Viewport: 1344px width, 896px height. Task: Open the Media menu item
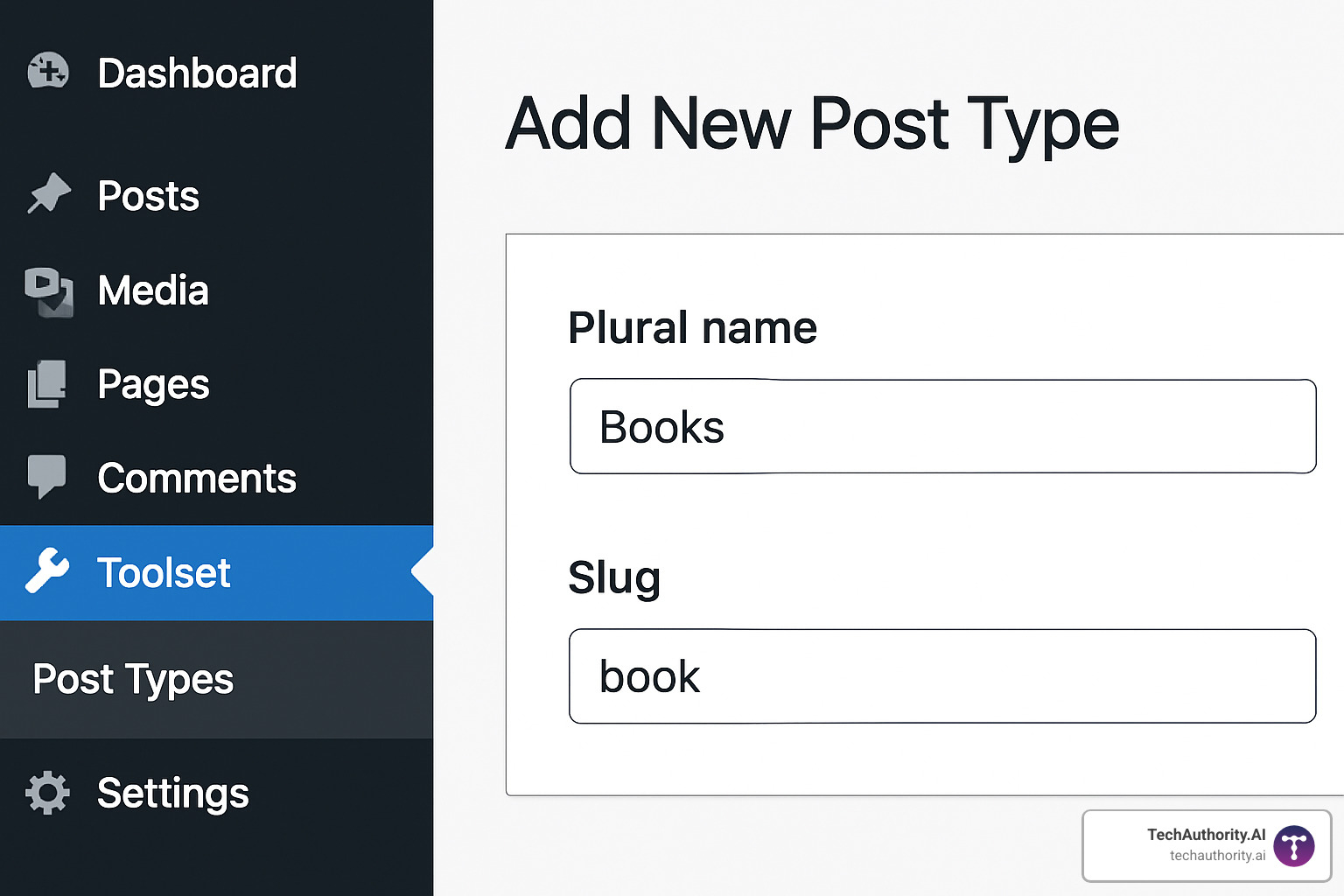click(152, 290)
